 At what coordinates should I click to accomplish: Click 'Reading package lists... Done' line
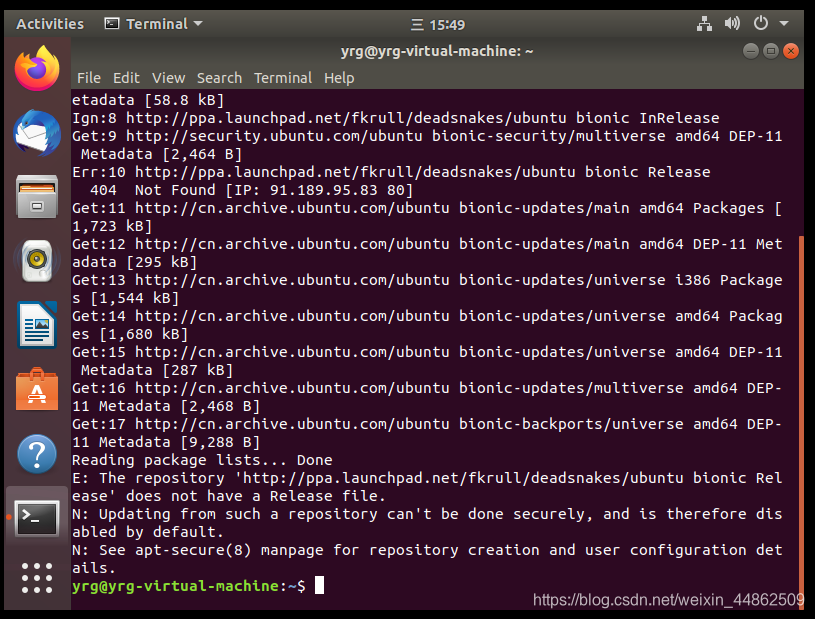pos(202,460)
